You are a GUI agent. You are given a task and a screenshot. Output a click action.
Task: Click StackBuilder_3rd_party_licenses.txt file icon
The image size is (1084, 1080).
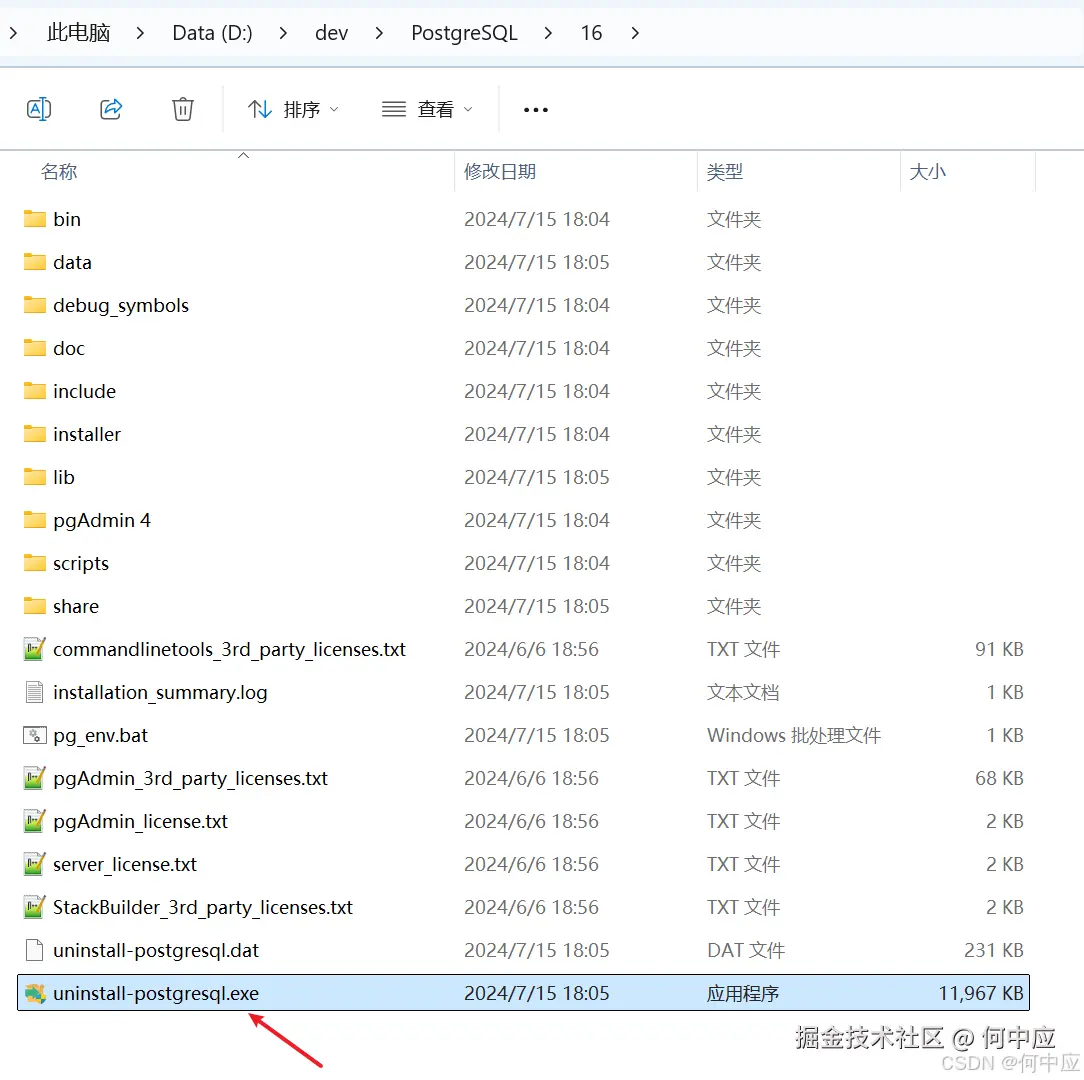pyautogui.click(x=35, y=907)
